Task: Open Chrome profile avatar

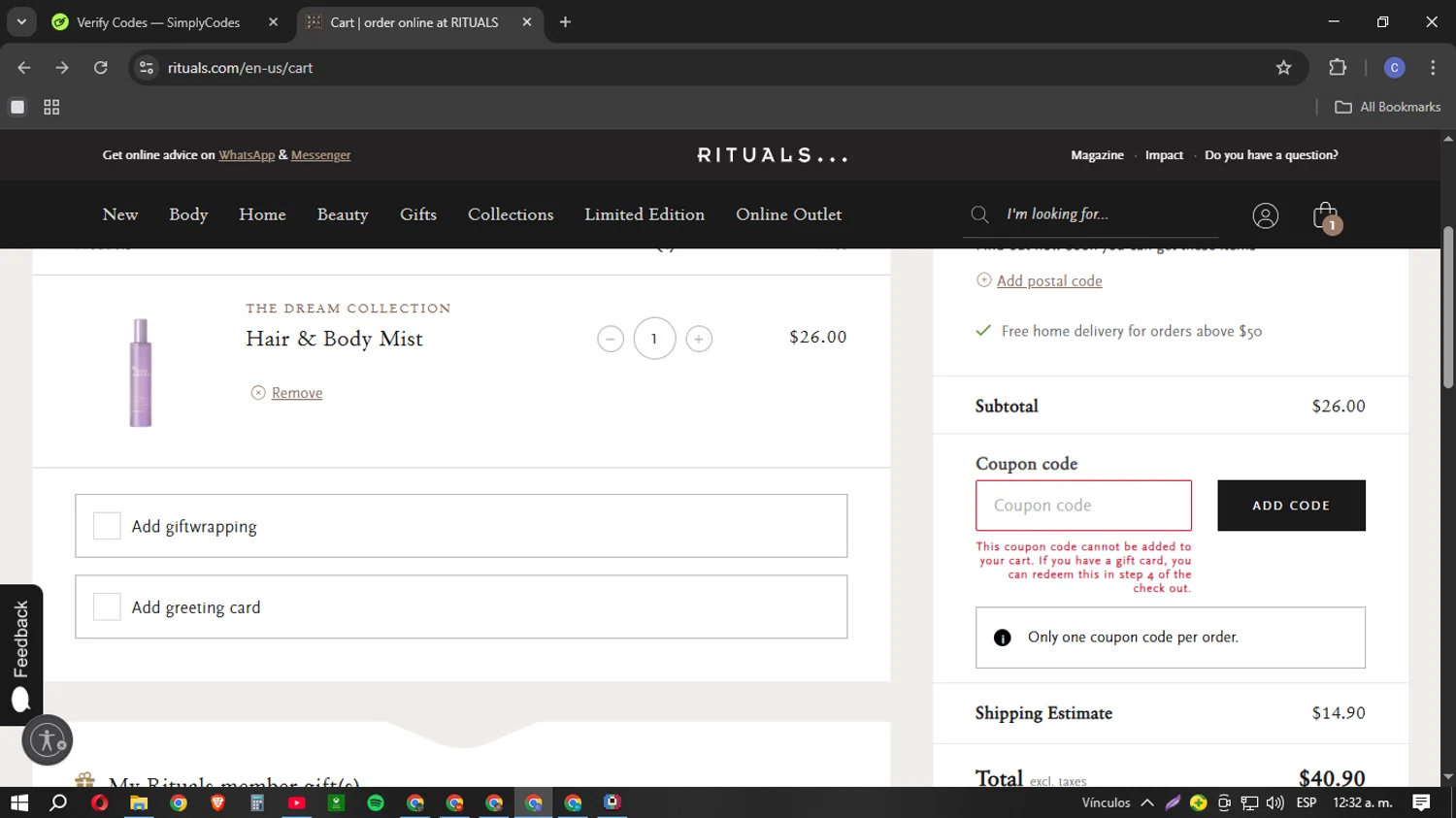Action: click(x=1395, y=68)
